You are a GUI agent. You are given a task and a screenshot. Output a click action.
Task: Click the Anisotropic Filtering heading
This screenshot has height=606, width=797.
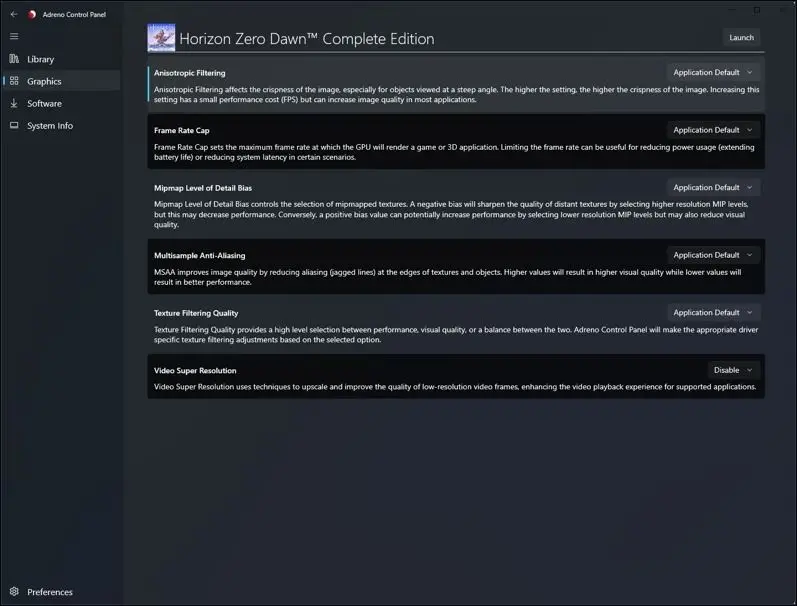190,73
